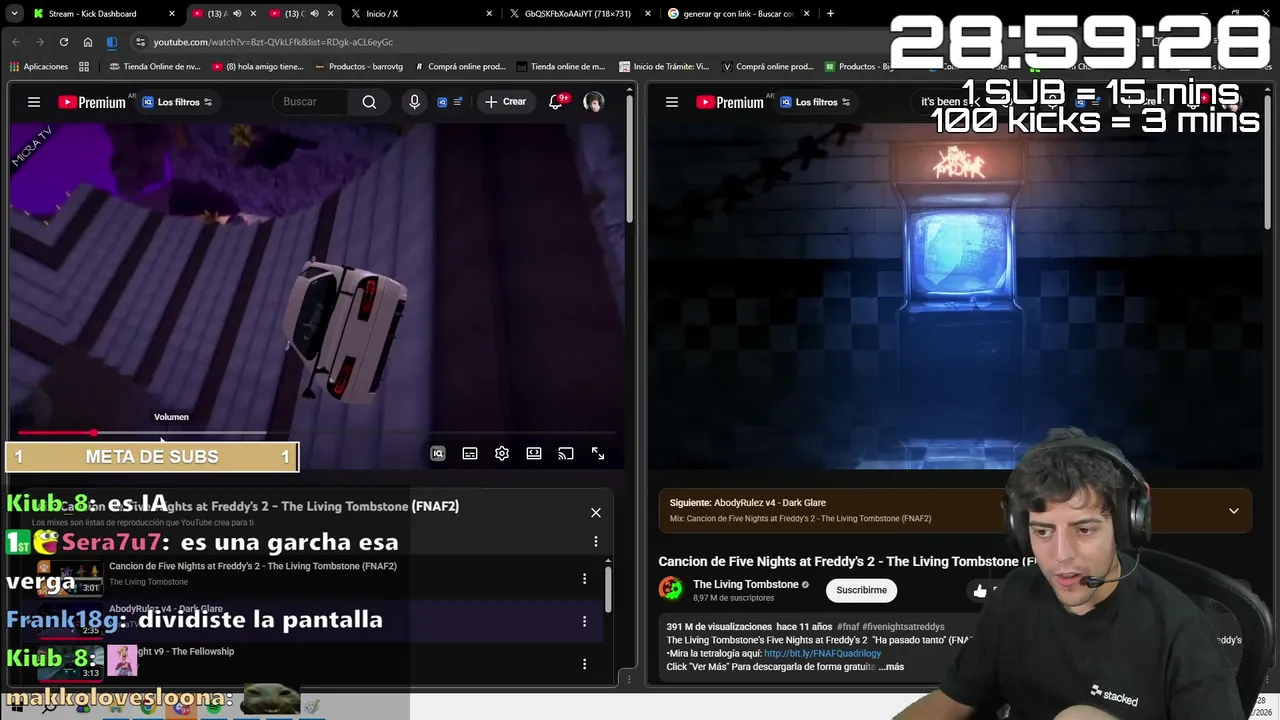1280x720 pixels.
Task: Open the Productos - barrovtg bookmark
Action: click(x=358, y=67)
